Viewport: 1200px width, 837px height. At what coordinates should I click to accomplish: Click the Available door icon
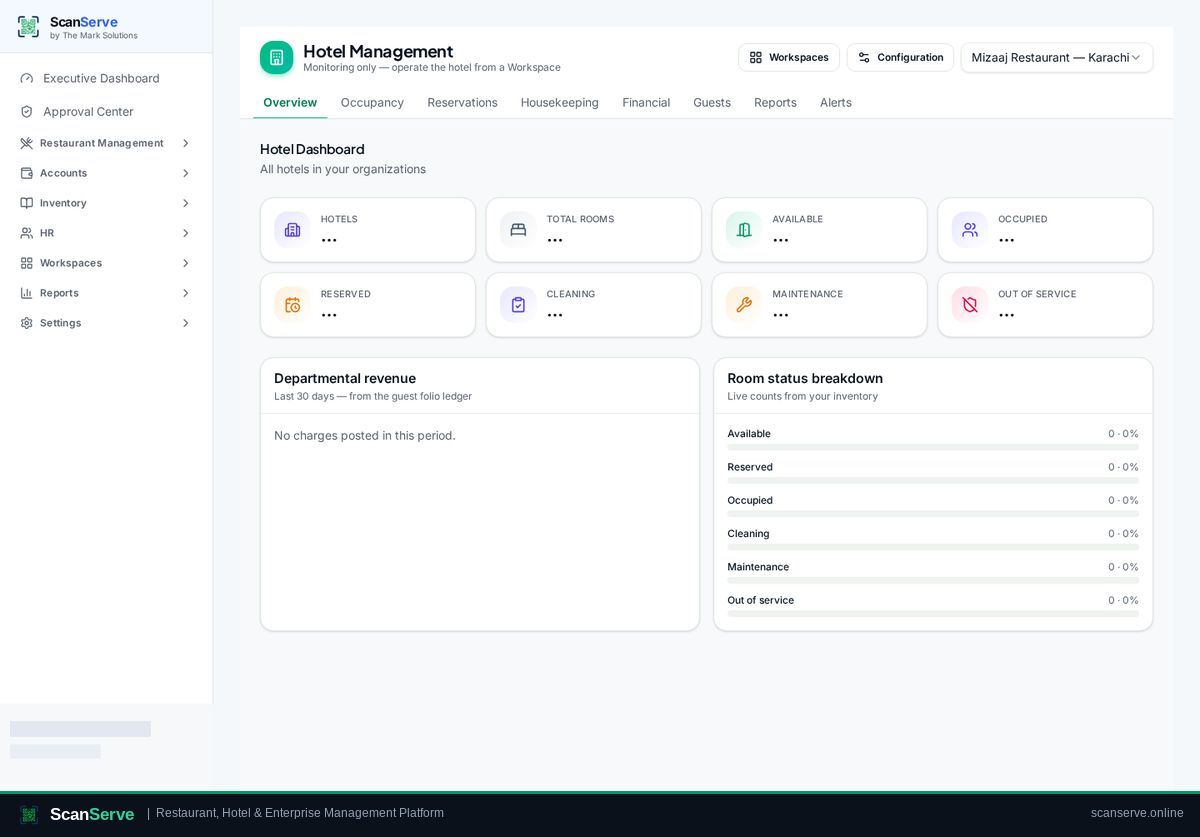pos(744,229)
